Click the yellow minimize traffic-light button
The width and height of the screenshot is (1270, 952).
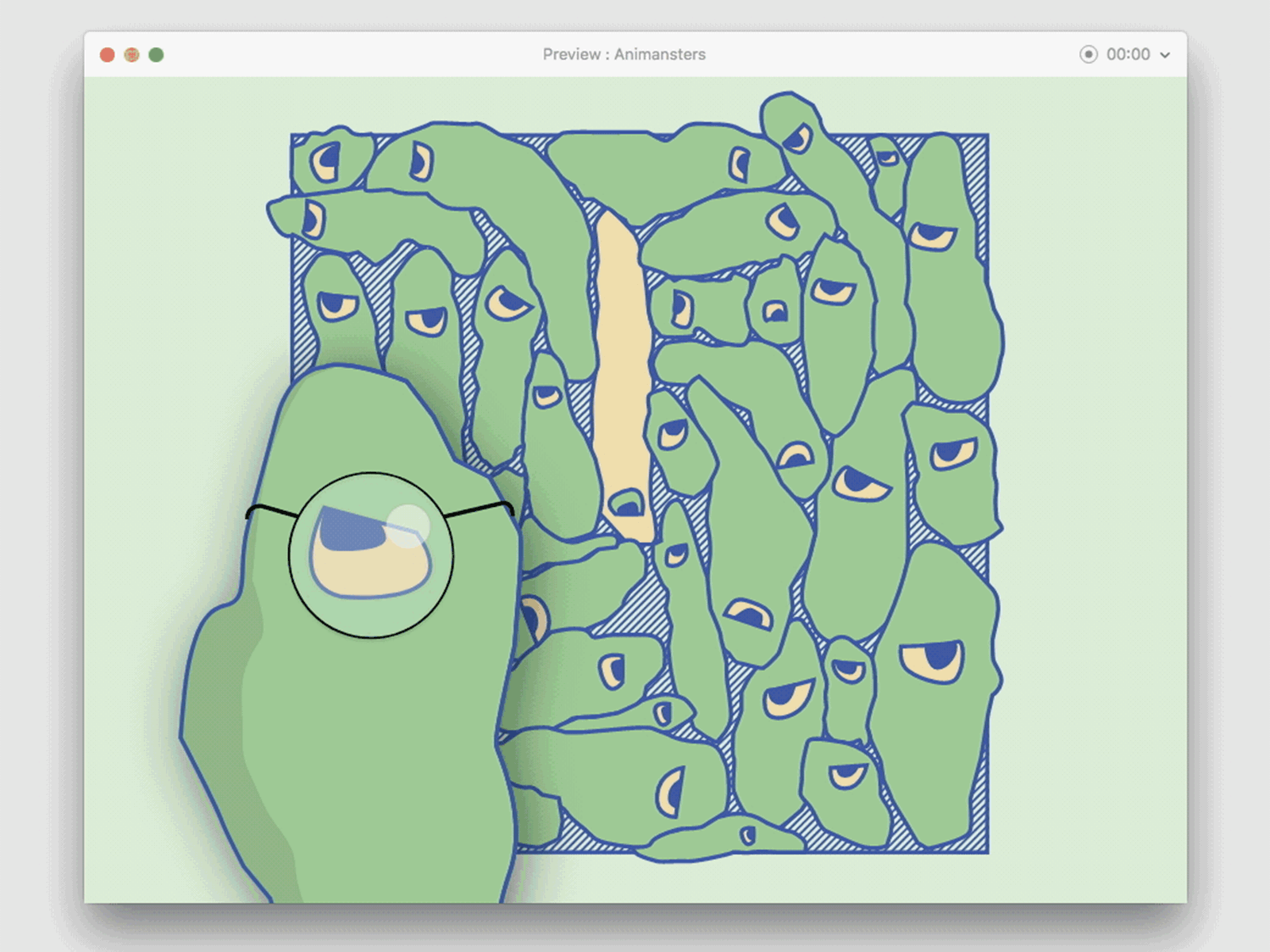pos(132,55)
